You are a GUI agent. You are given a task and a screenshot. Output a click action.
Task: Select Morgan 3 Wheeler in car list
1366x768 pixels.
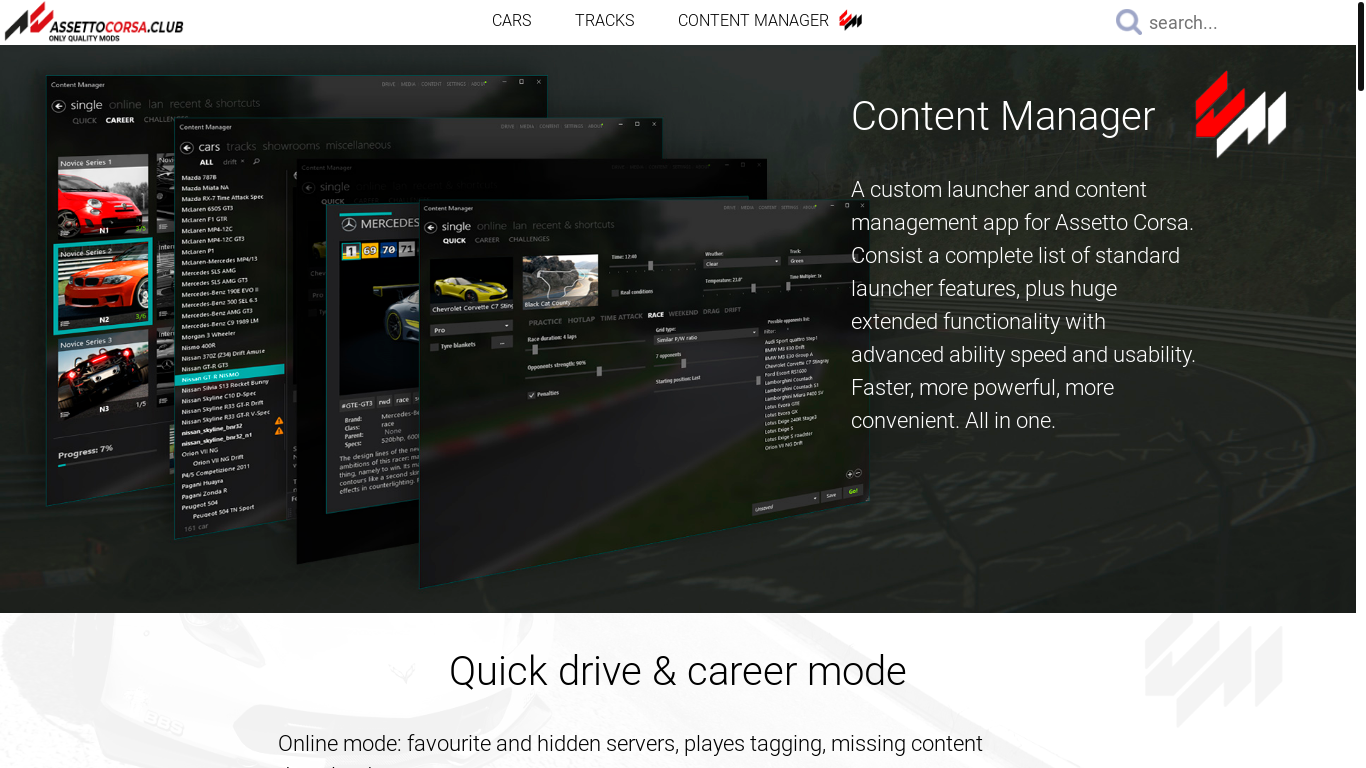[208, 335]
